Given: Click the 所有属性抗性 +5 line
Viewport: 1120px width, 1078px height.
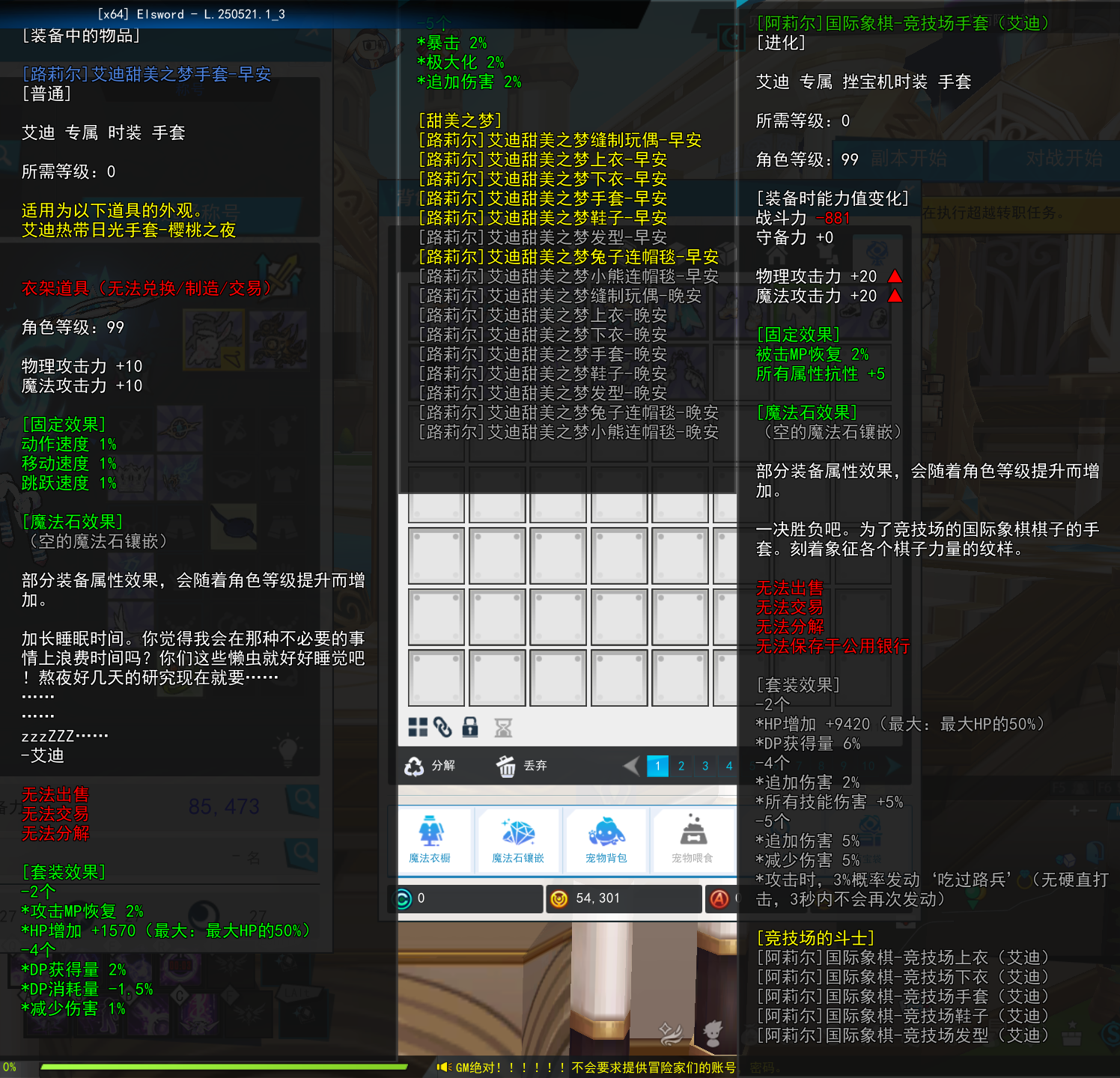Looking at the screenshot, I should coord(821,374).
